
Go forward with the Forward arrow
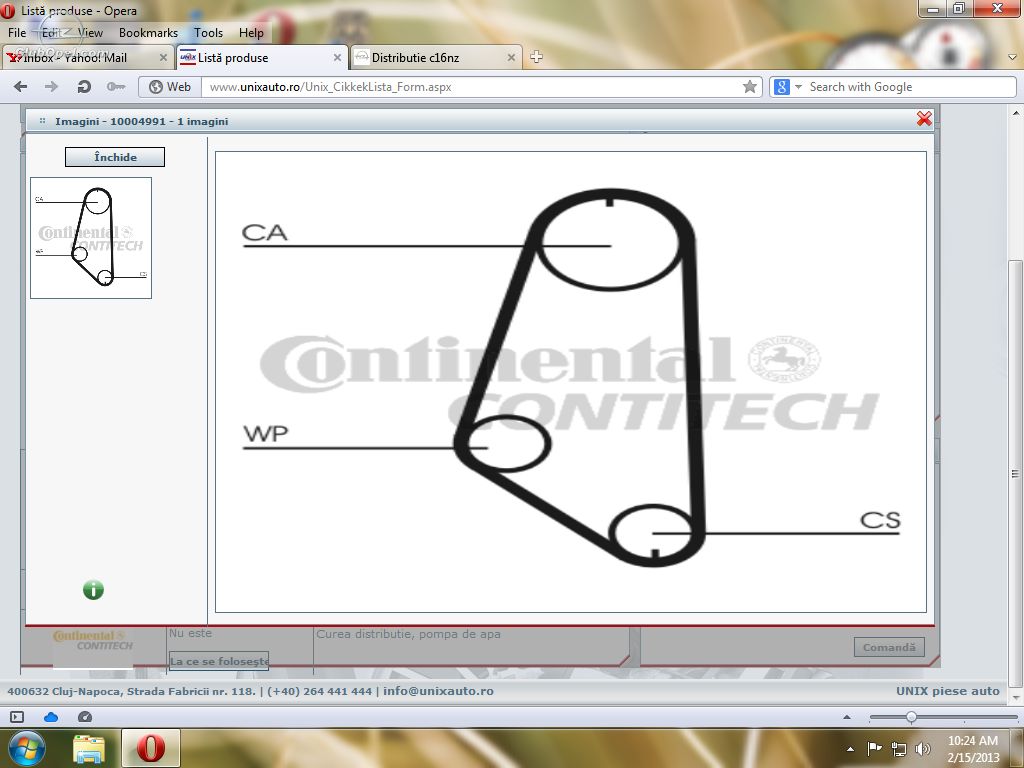pos(51,87)
